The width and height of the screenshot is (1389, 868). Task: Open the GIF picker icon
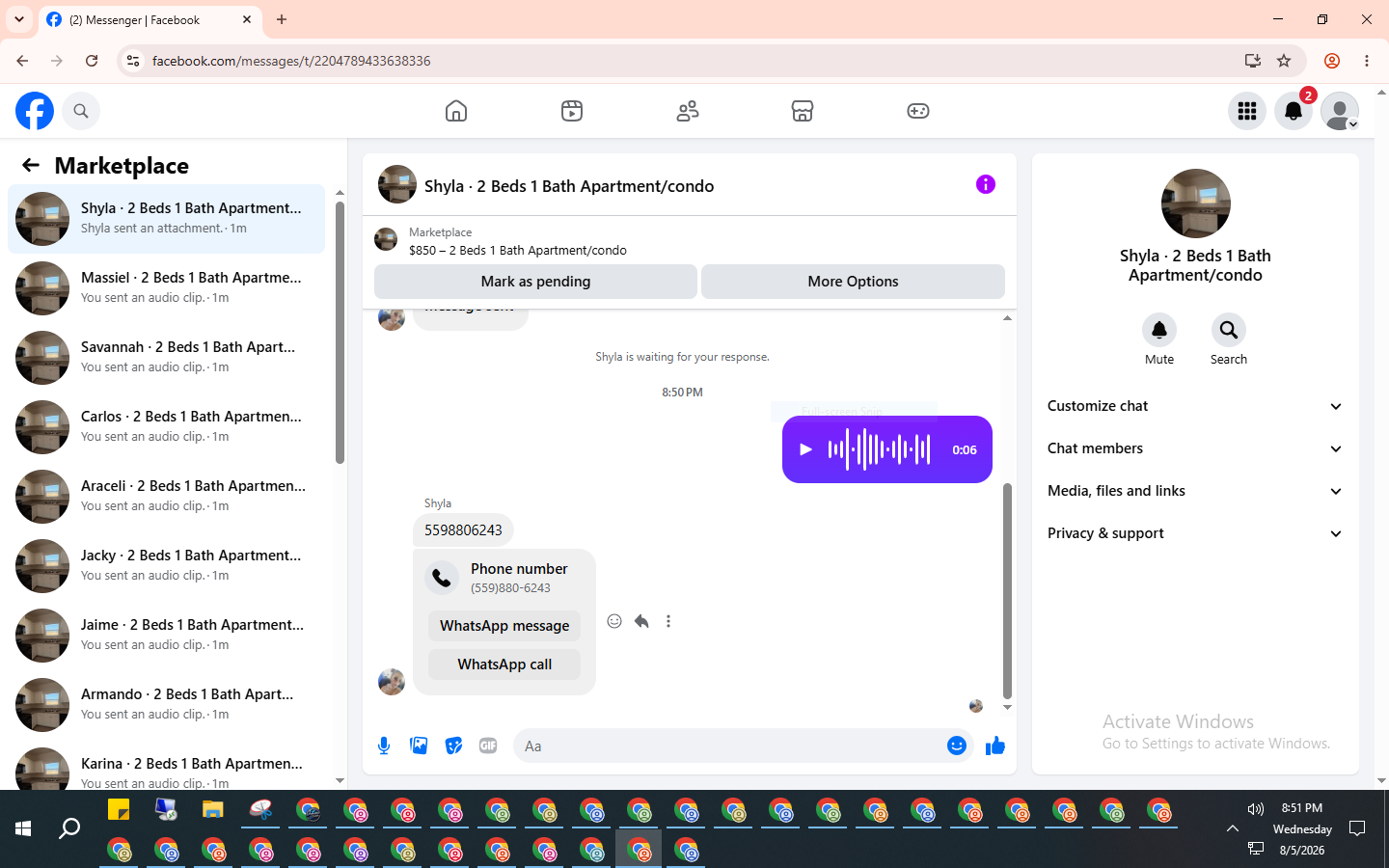(x=488, y=746)
